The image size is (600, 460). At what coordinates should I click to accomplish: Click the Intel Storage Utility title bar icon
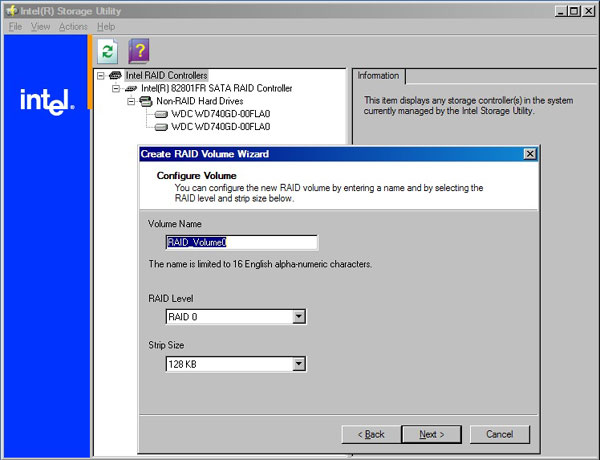11,11
